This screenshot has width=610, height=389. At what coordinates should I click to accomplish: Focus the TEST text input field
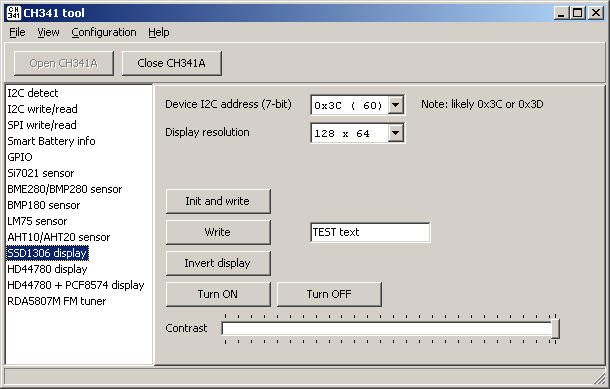pos(370,232)
